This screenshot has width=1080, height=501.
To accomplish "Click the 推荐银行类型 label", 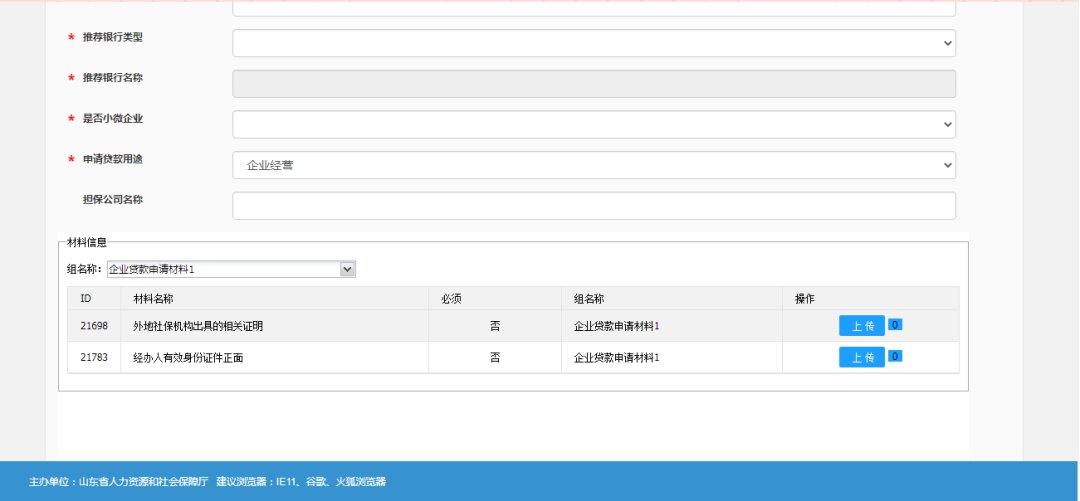I will click(113, 37).
